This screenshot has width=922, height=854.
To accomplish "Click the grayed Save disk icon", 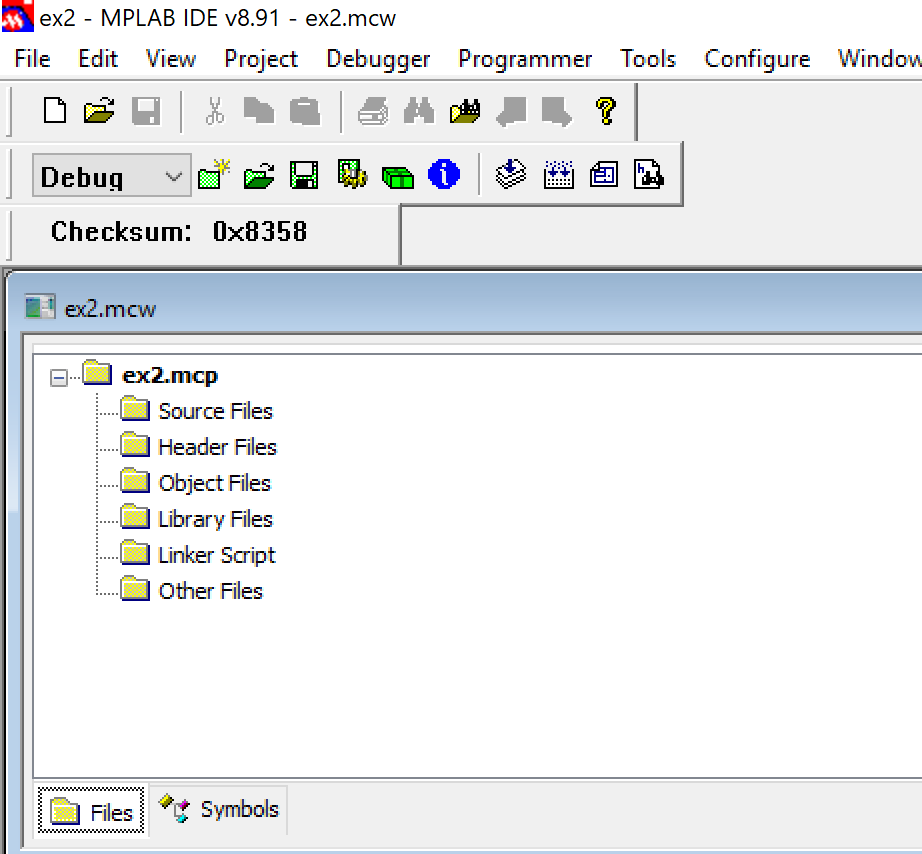I will coord(146,111).
